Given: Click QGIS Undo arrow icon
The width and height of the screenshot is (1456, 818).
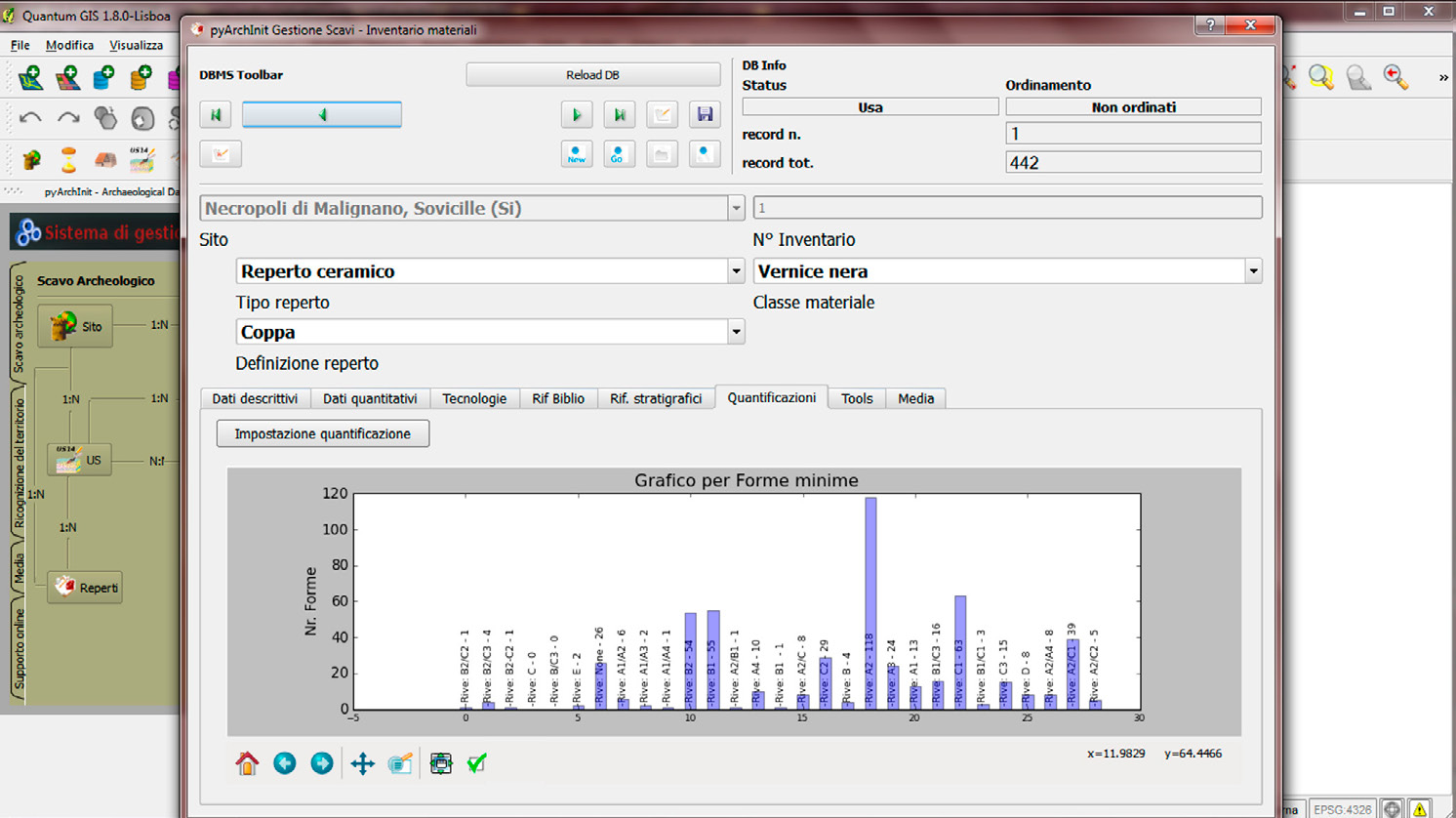Looking at the screenshot, I should (x=30, y=118).
